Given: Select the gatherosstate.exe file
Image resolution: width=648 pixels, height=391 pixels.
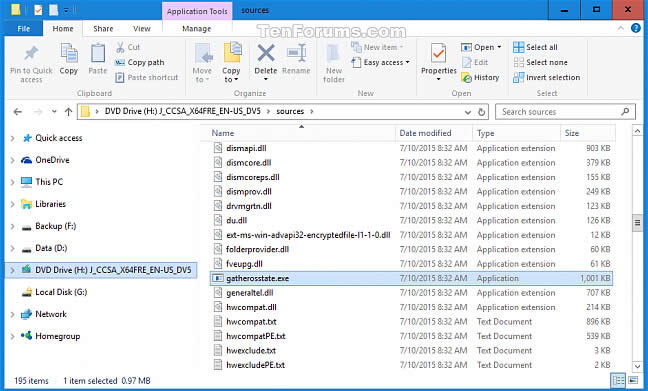Looking at the screenshot, I should [x=411, y=278].
